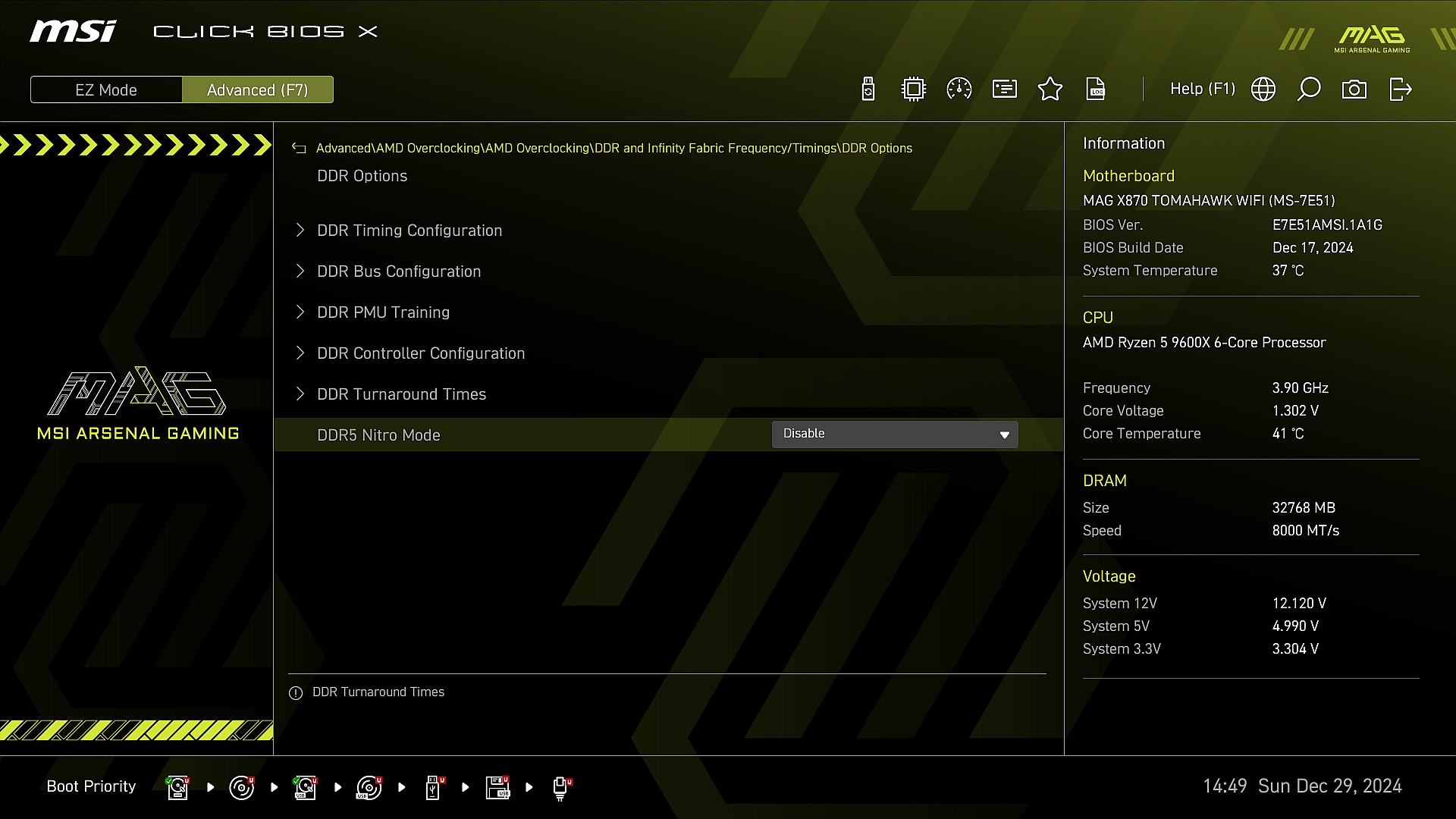The height and width of the screenshot is (819, 1456).
Task: Click the CPU chip icon in toolbar
Action: click(914, 89)
